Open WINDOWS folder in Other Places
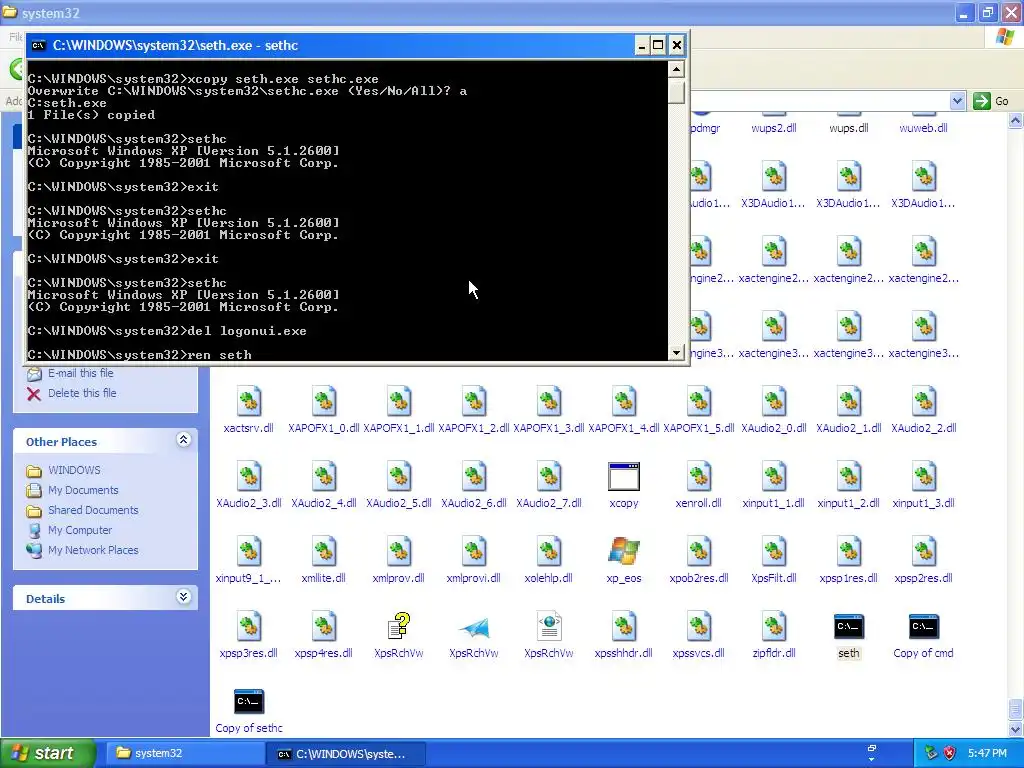Image resolution: width=1024 pixels, height=768 pixels. pyautogui.click(x=74, y=470)
